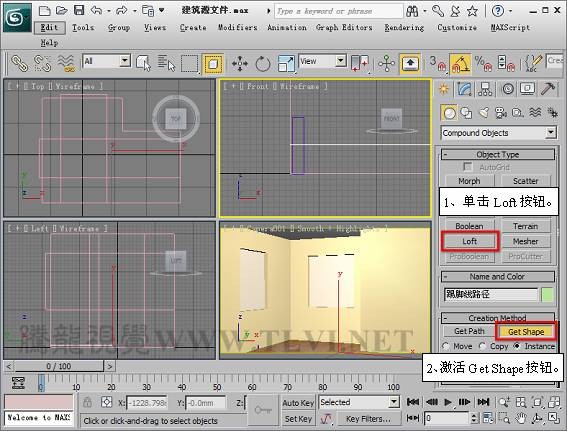
Task: Select the Geometry category icon
Action: tap(449, 113)
